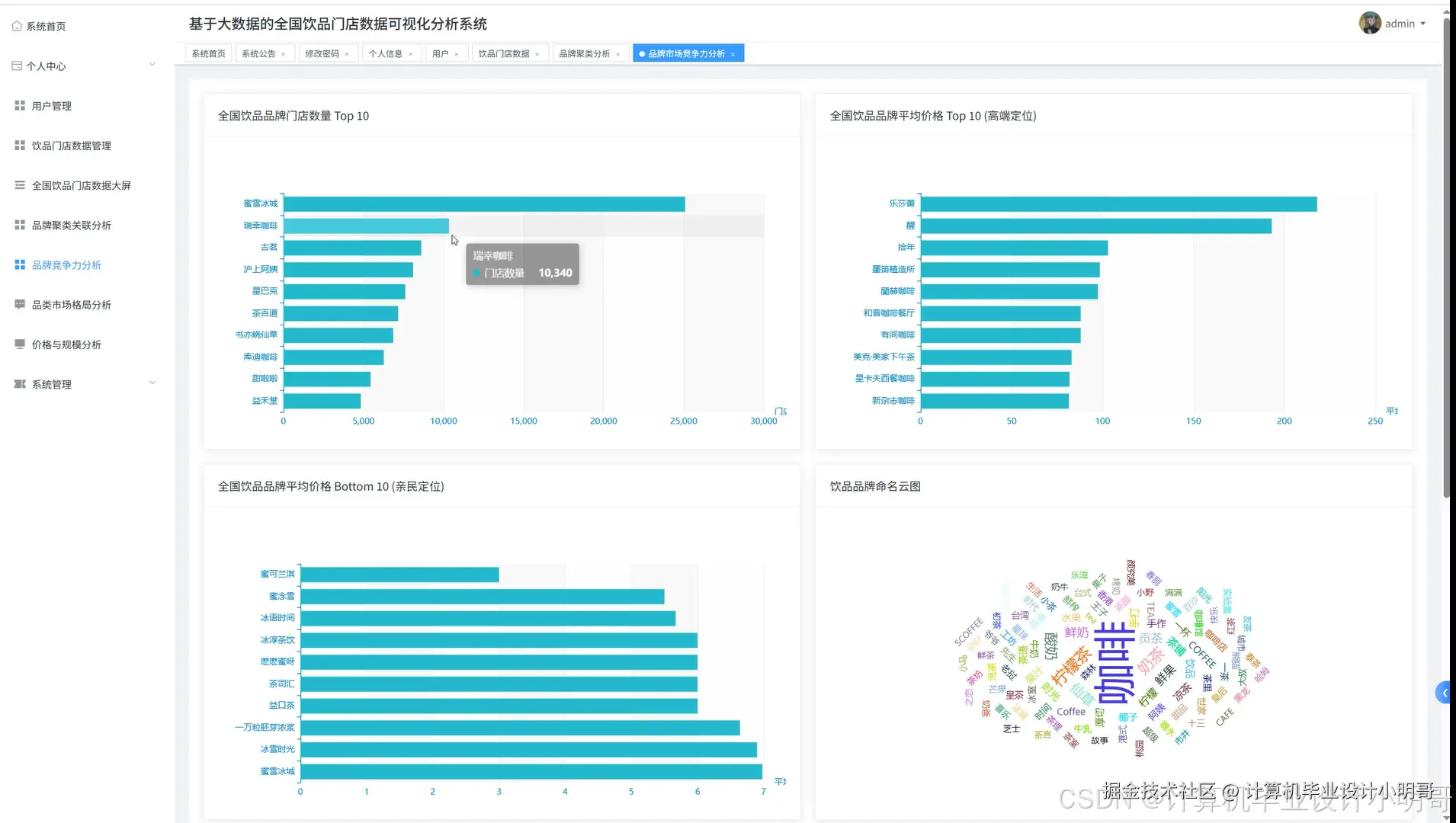Image resolution: width=1456 pixels, height=823 pixels.
Task: Click the 用户管理 grid icon
Action: (20, 106)
